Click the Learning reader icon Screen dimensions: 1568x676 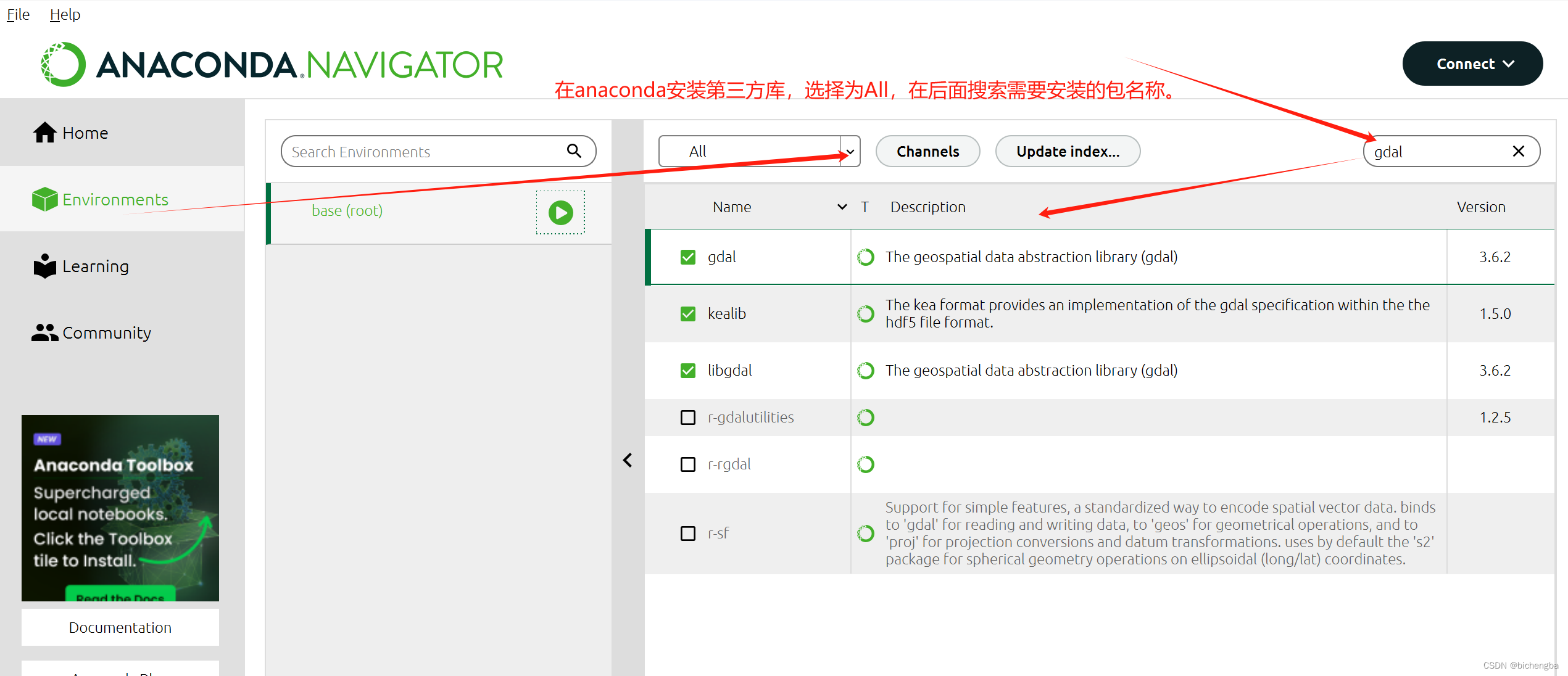pos(44,266)
